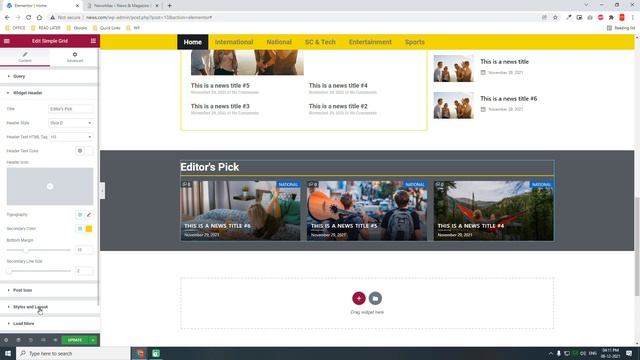Image resolution: width=640 pixels, height=360 pixels.
Task: Preview changes with the eye icon
Action: 56,340
